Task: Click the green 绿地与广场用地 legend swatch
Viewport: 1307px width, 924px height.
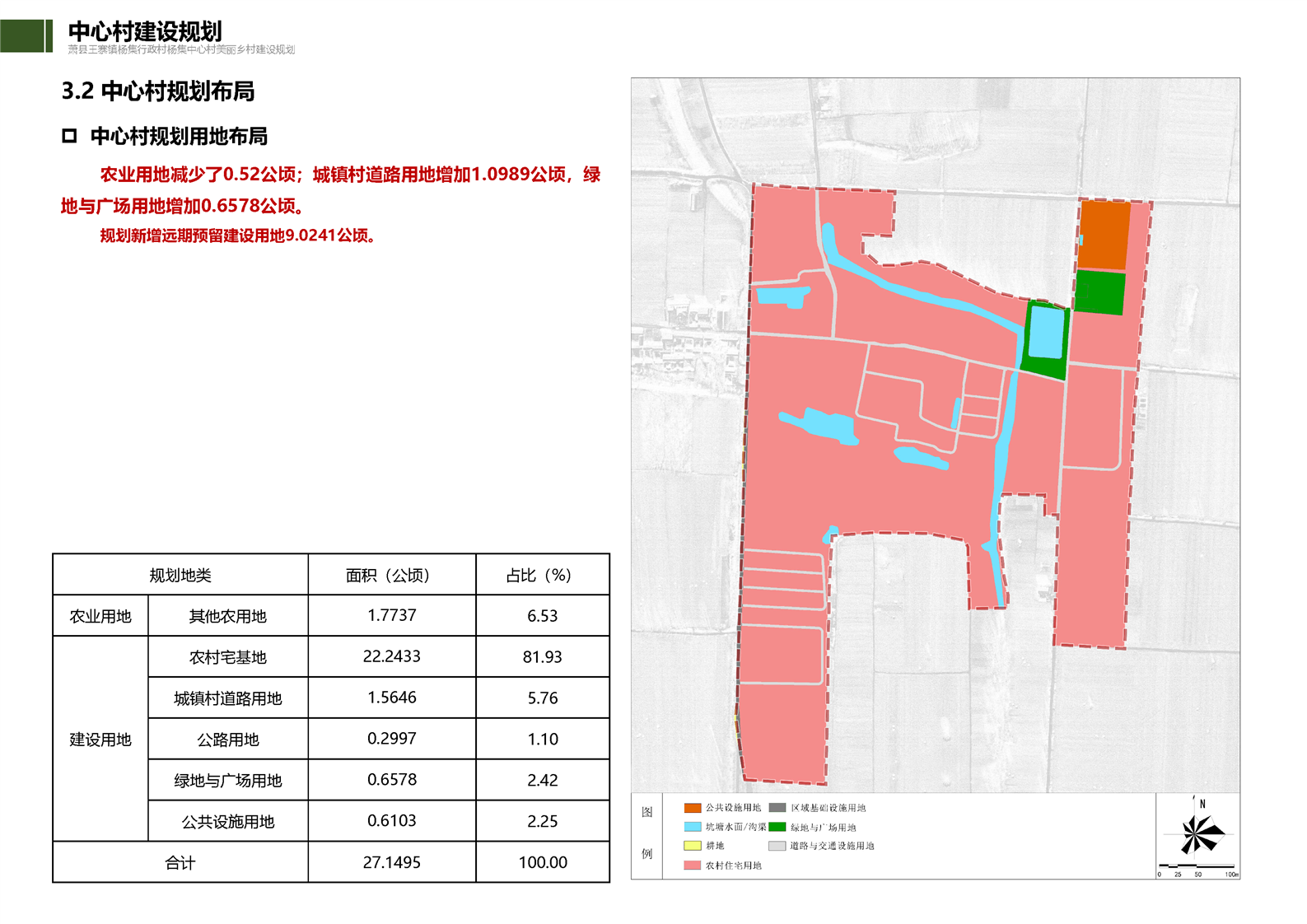Action: [777, 827]
